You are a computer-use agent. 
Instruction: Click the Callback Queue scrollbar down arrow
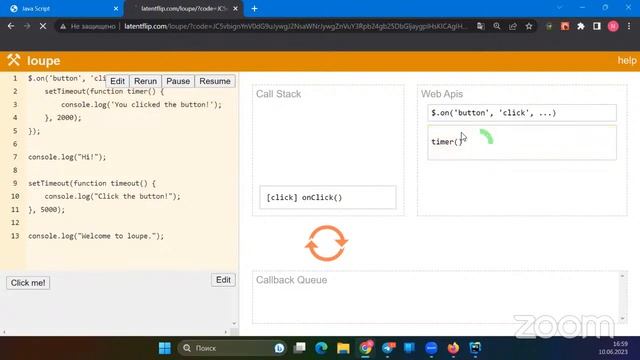click(x=622, y=318)
